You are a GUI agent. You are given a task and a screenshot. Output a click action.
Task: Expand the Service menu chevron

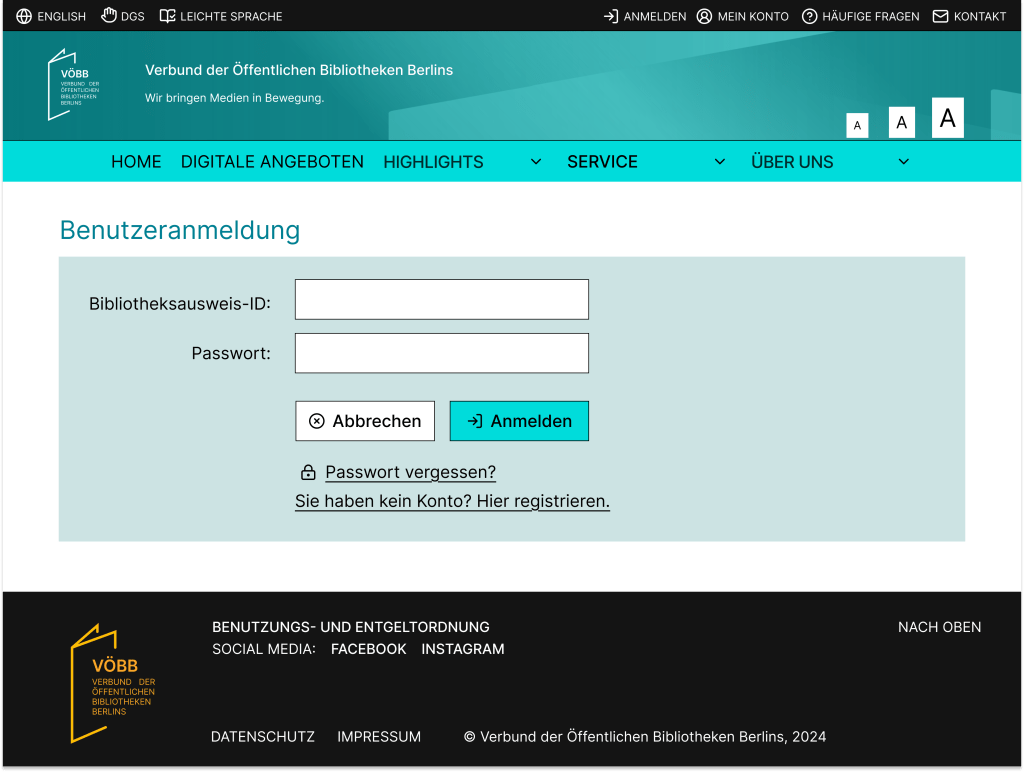click(x=719, y=162)
